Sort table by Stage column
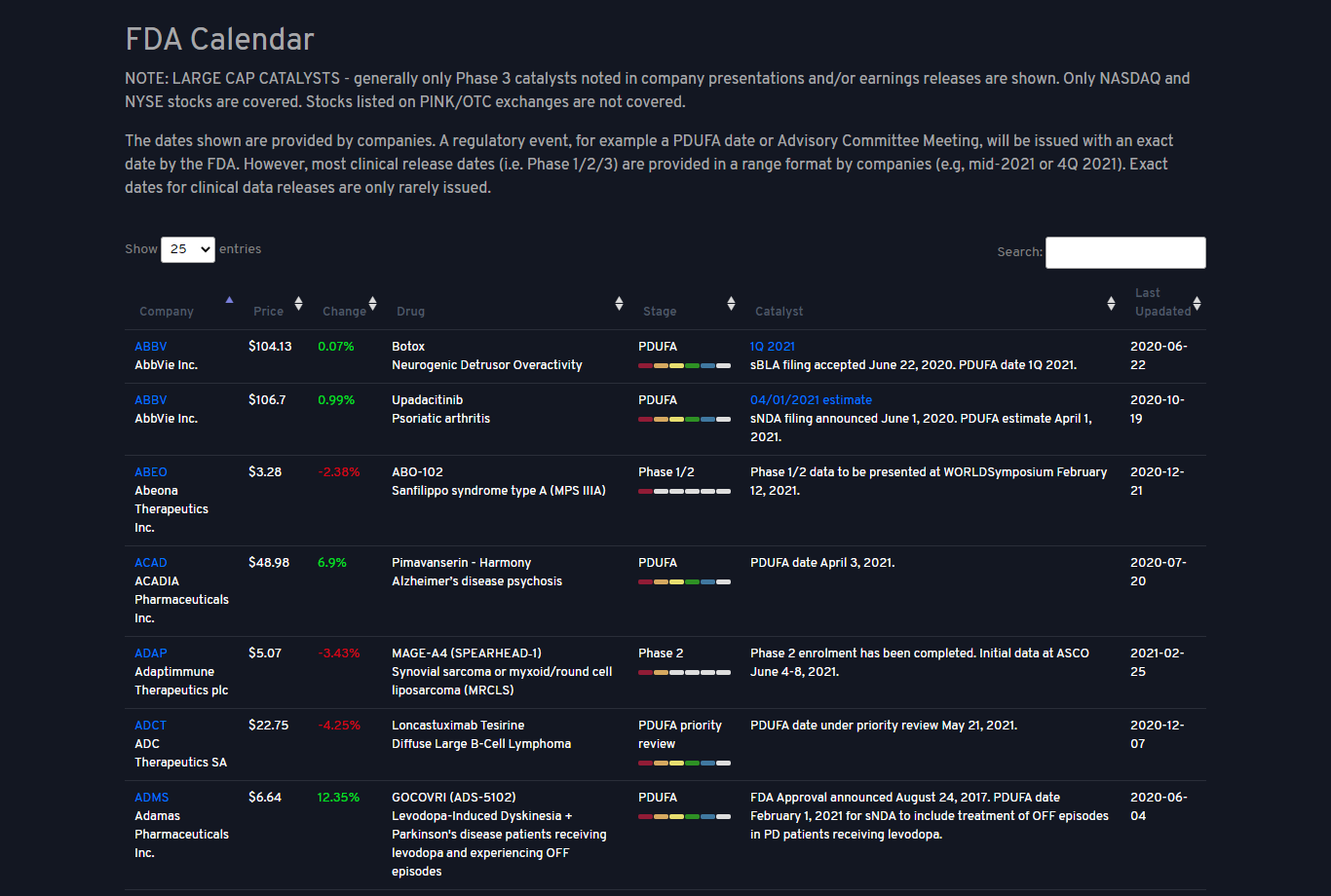 (x=685, y=304)
